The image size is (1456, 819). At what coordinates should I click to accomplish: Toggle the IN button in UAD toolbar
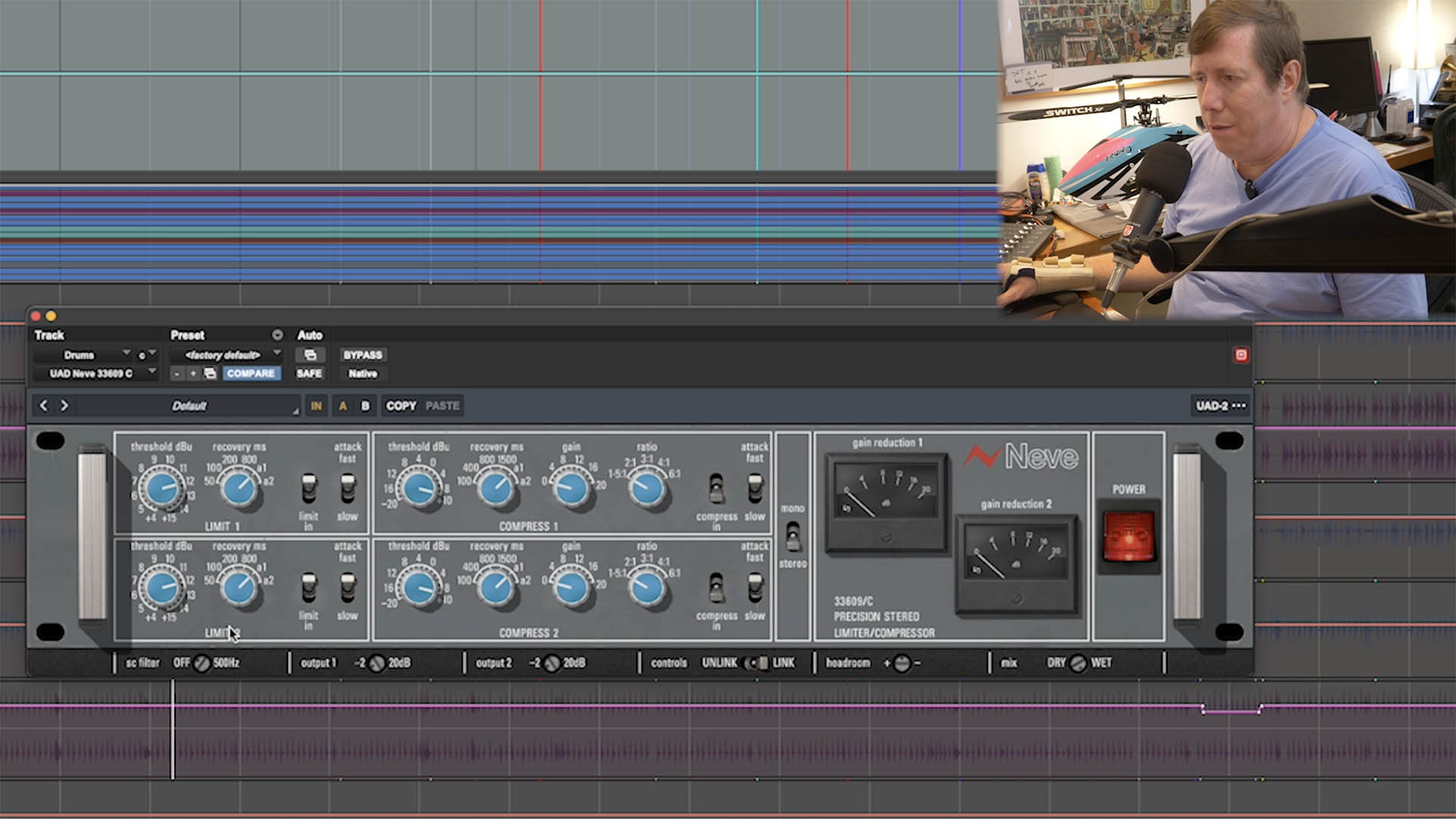(316, 406)
